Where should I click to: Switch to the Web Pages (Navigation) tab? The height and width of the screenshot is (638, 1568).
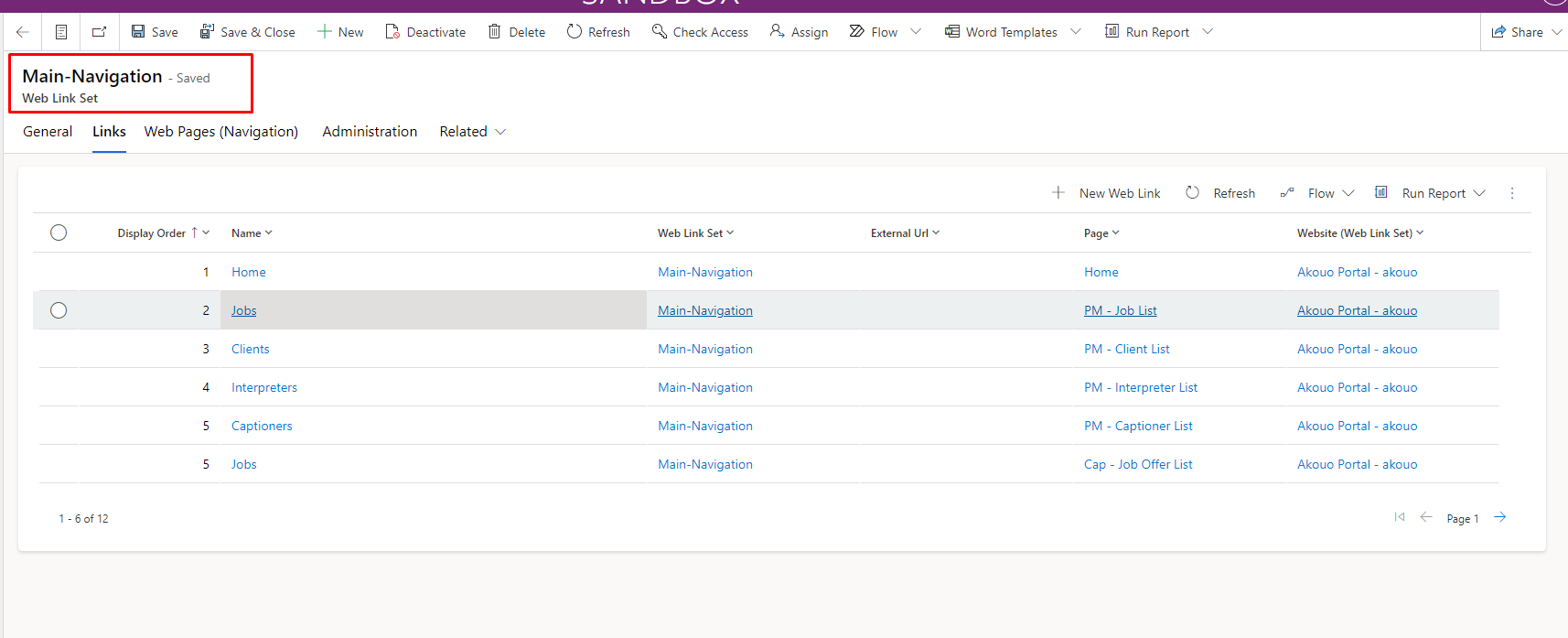221,132
